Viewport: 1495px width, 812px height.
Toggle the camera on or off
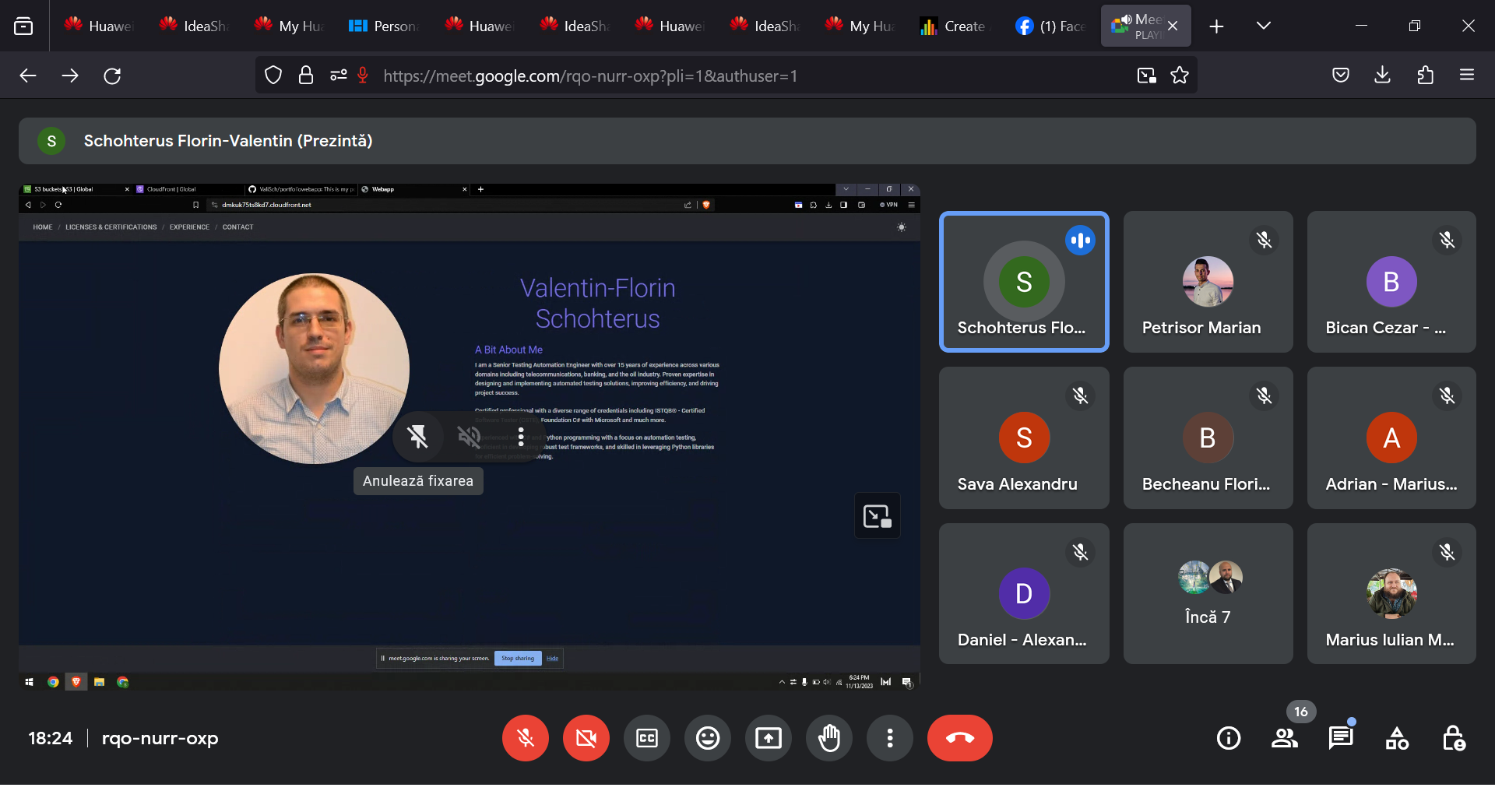point(586,738)
